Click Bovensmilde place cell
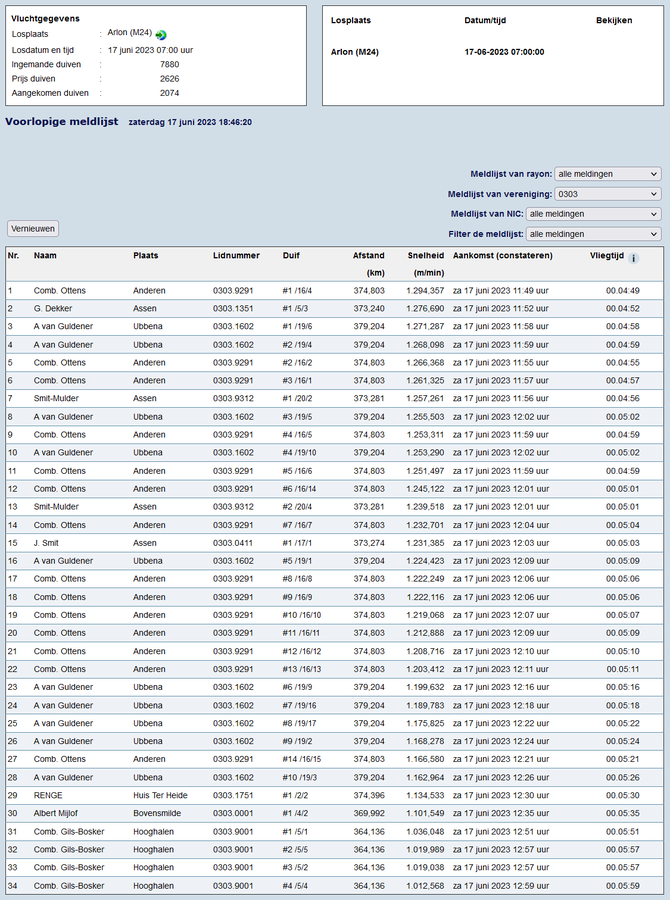 pos(157,813)
